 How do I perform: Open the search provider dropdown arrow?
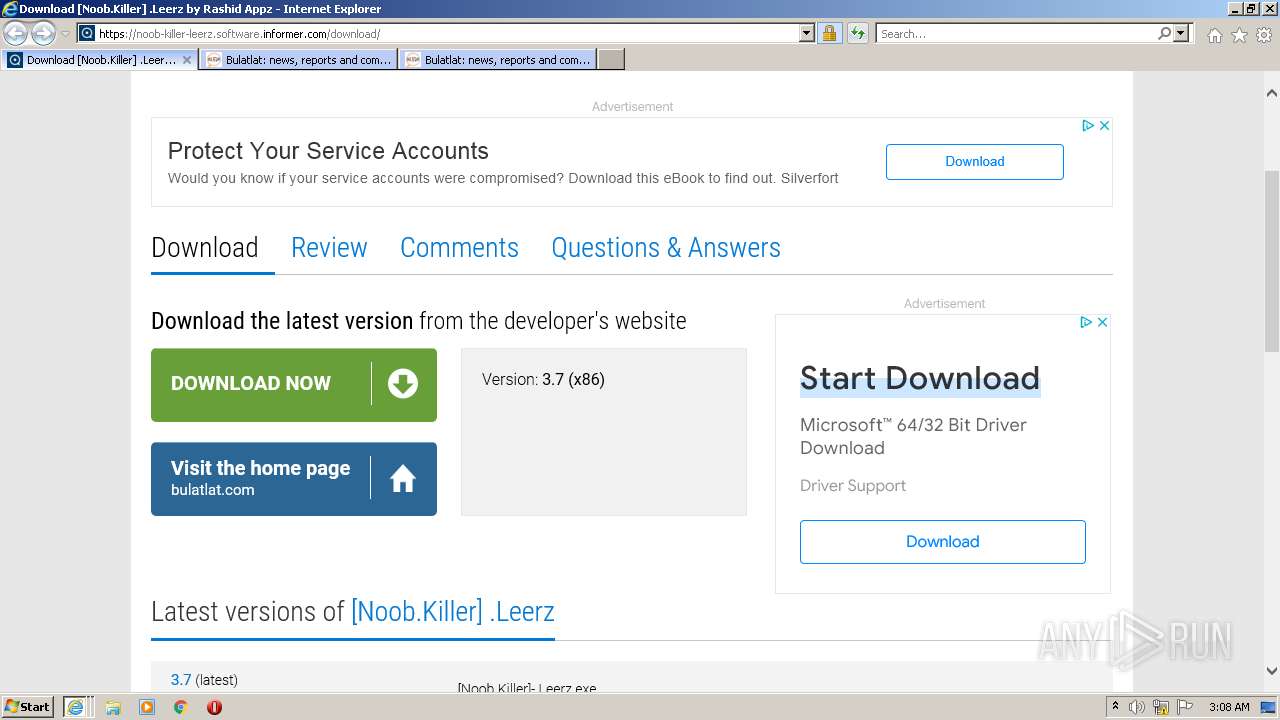1181,33
